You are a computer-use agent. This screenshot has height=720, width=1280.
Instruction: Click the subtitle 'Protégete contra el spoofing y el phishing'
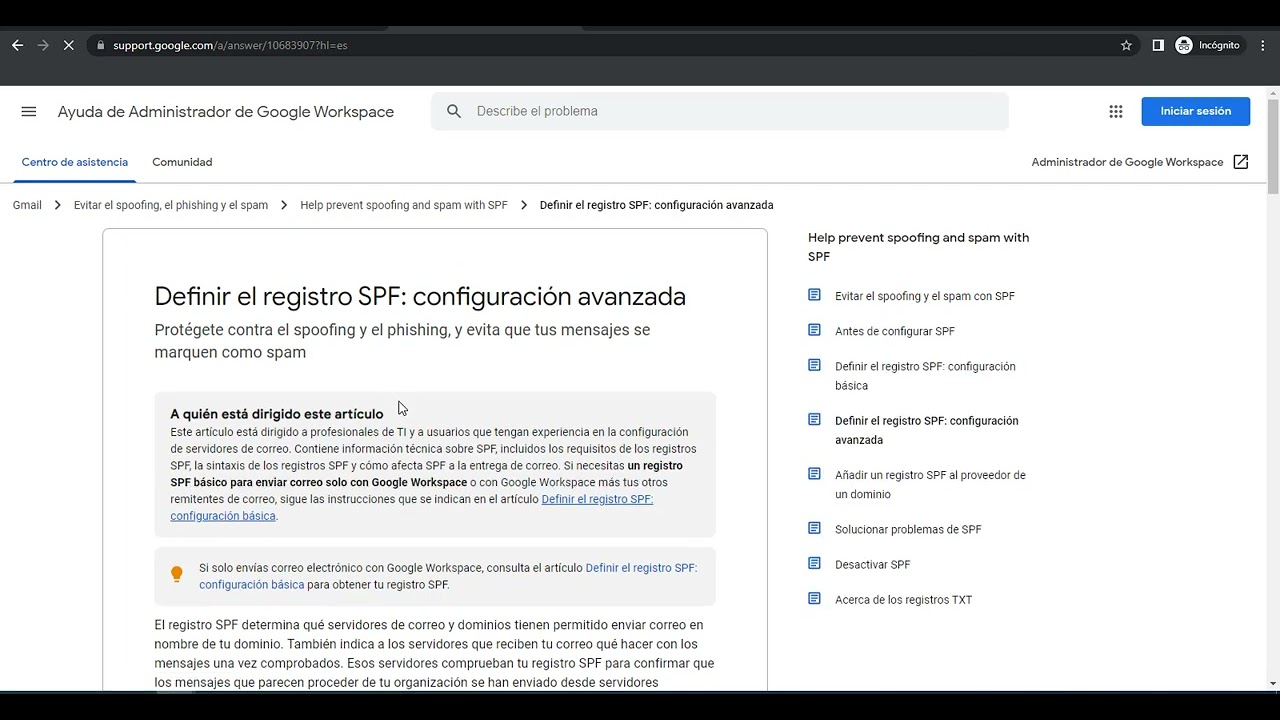point(402,341)
